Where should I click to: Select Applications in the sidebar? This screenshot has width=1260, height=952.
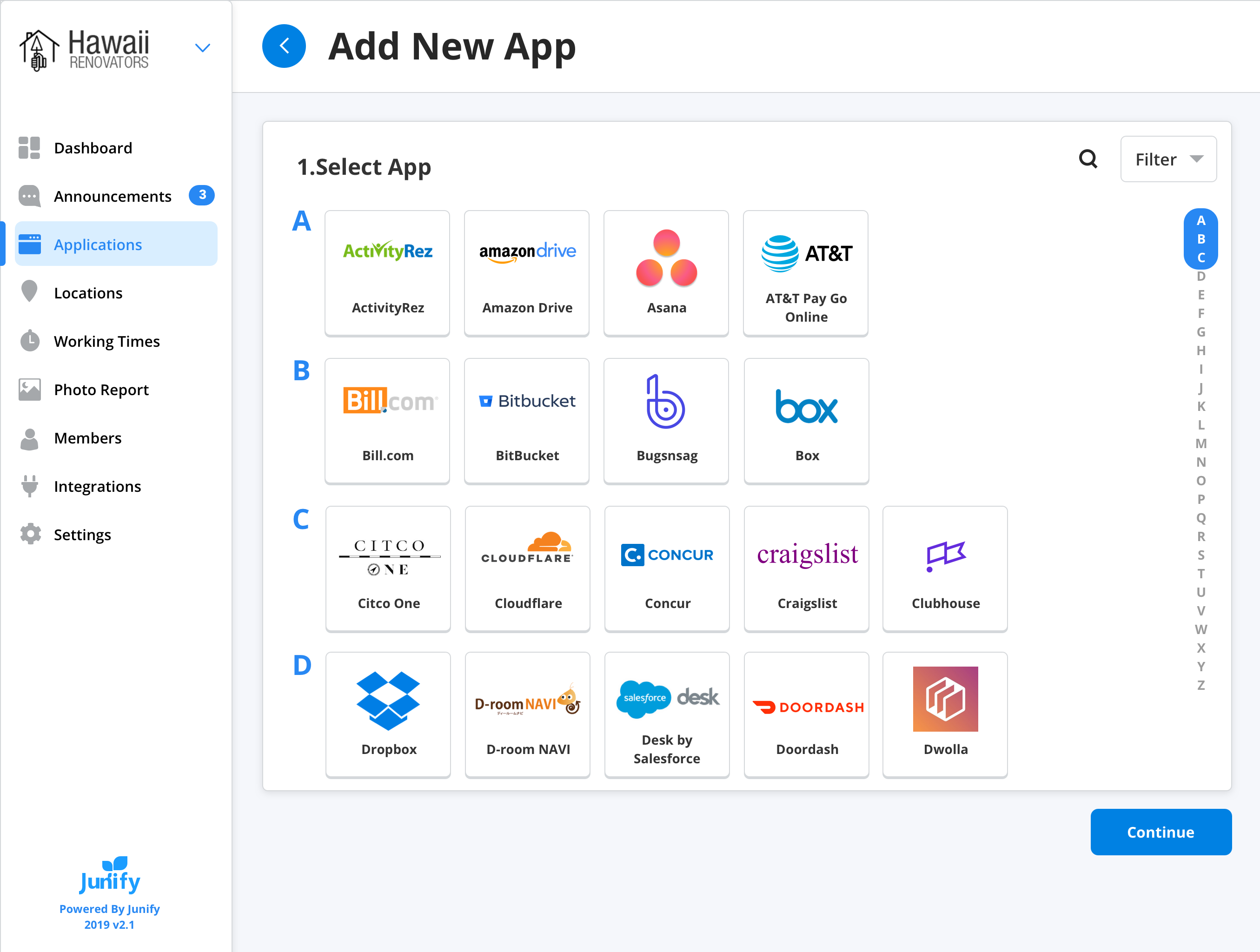point(116,244)
